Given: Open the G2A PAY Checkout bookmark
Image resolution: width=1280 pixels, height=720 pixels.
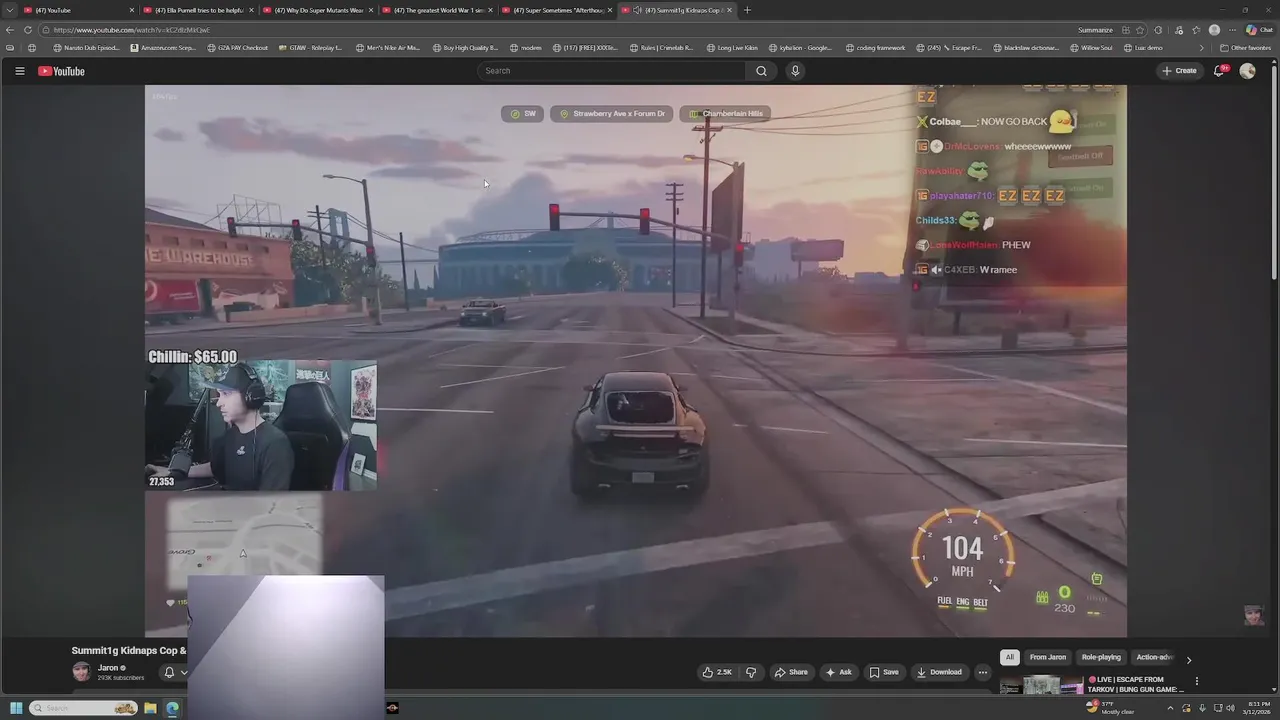Looking at the screenshot, I should tap(237, 47).
